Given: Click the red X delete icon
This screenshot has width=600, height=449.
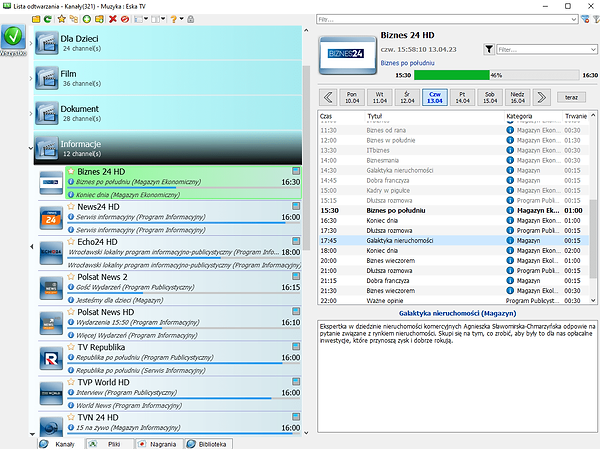Looking at the screenshot, I should click(112, 19).
